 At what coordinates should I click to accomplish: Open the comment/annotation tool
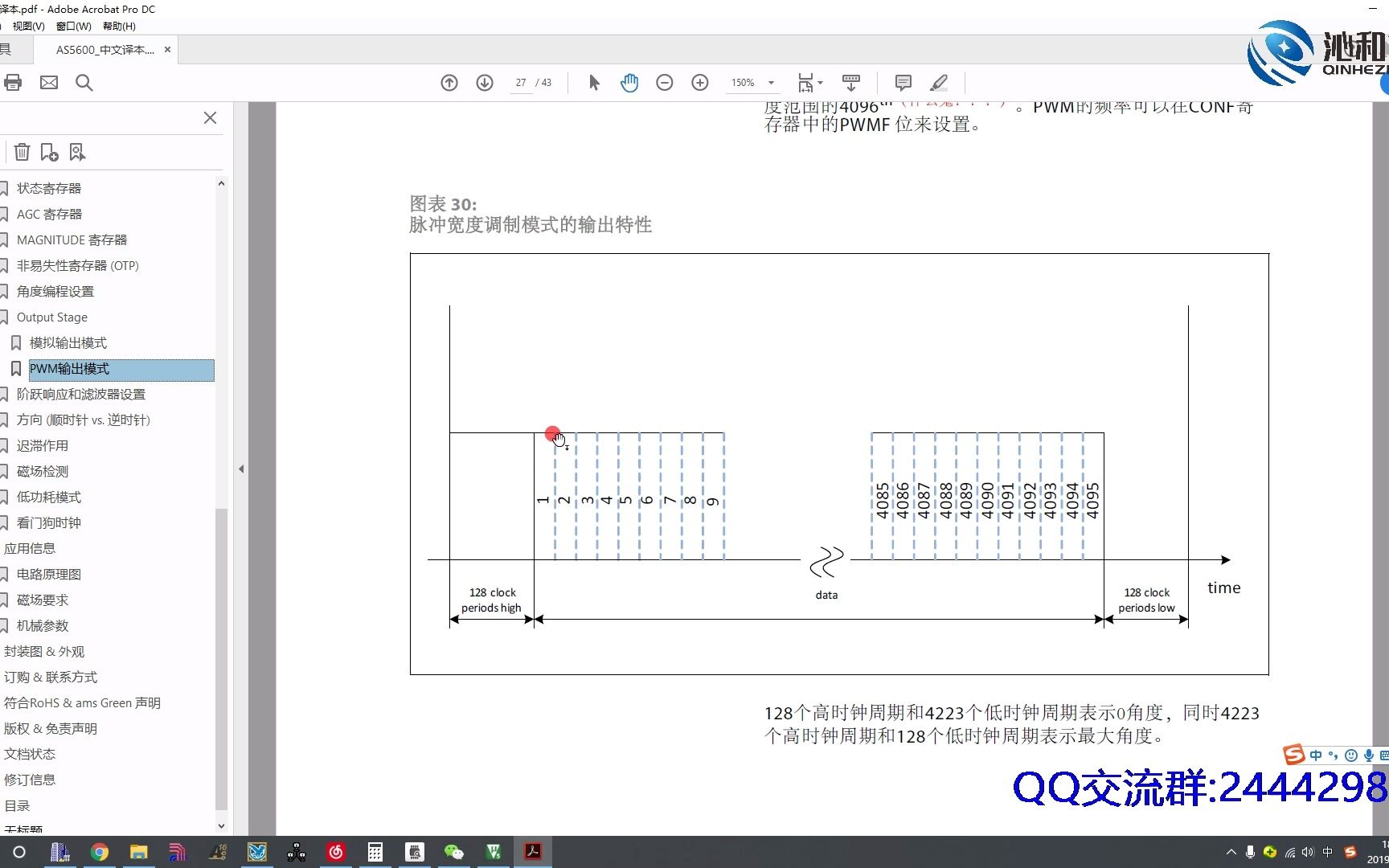(902, 83)
